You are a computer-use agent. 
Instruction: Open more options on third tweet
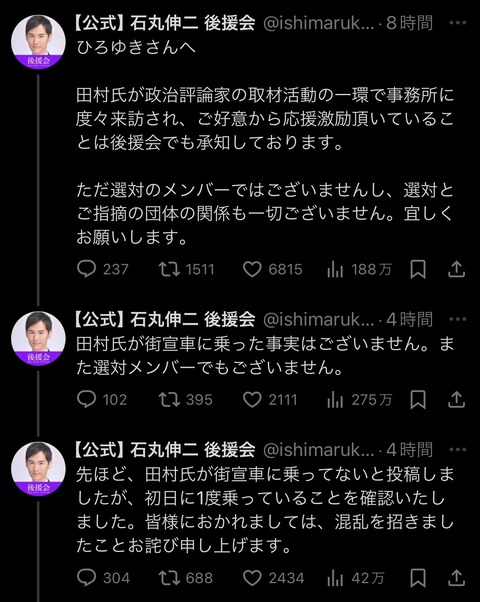pos(458,449)
